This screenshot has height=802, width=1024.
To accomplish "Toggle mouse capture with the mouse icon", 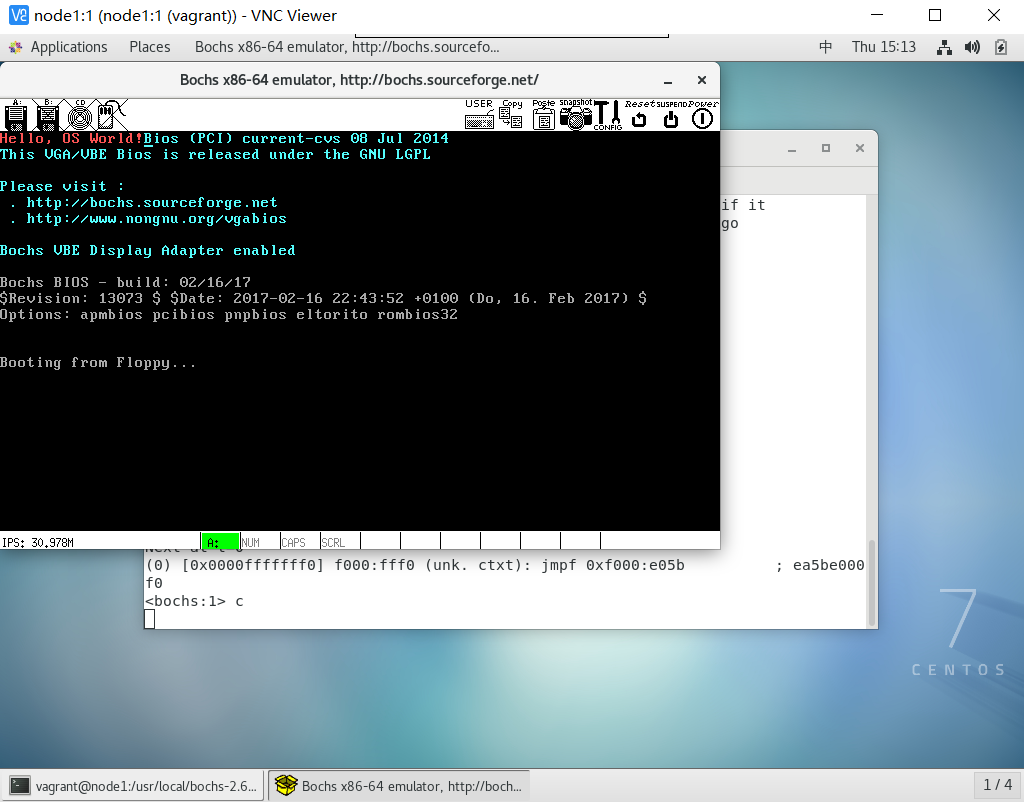I will pyautogui.click(x=106, y=116).
